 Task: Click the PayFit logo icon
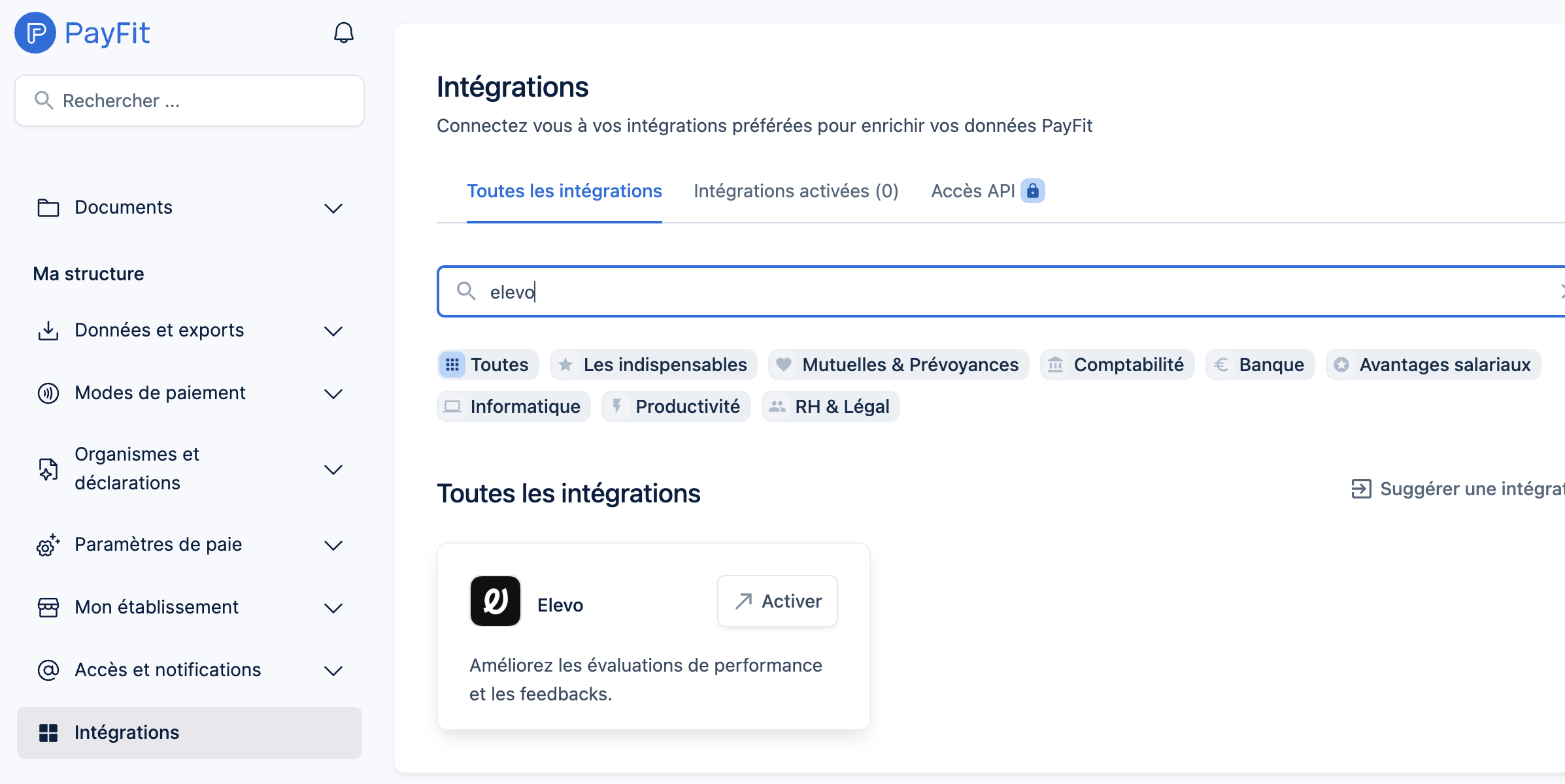point(35,33)
